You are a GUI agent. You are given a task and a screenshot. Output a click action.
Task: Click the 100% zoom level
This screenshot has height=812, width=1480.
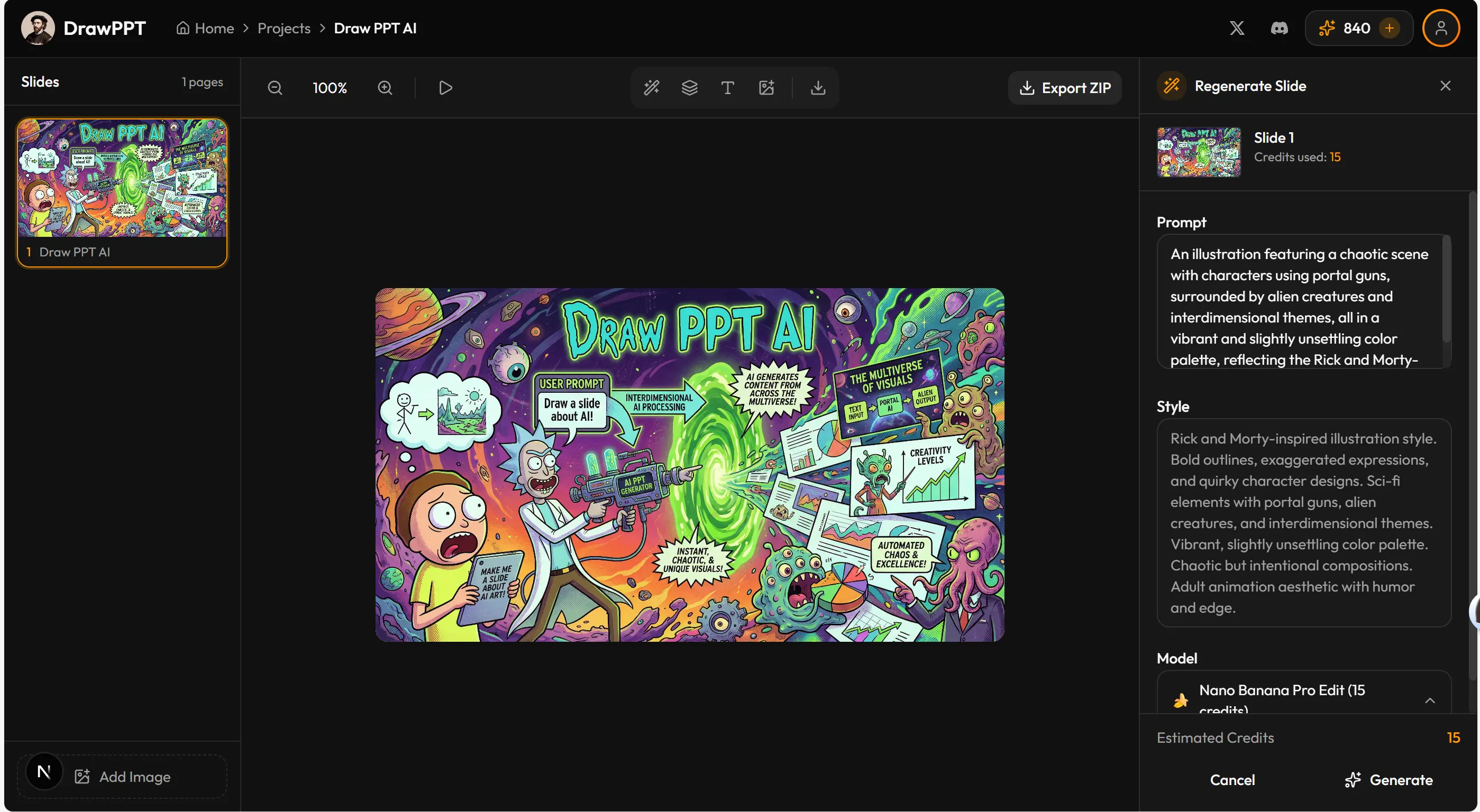[x=330, y=88]
